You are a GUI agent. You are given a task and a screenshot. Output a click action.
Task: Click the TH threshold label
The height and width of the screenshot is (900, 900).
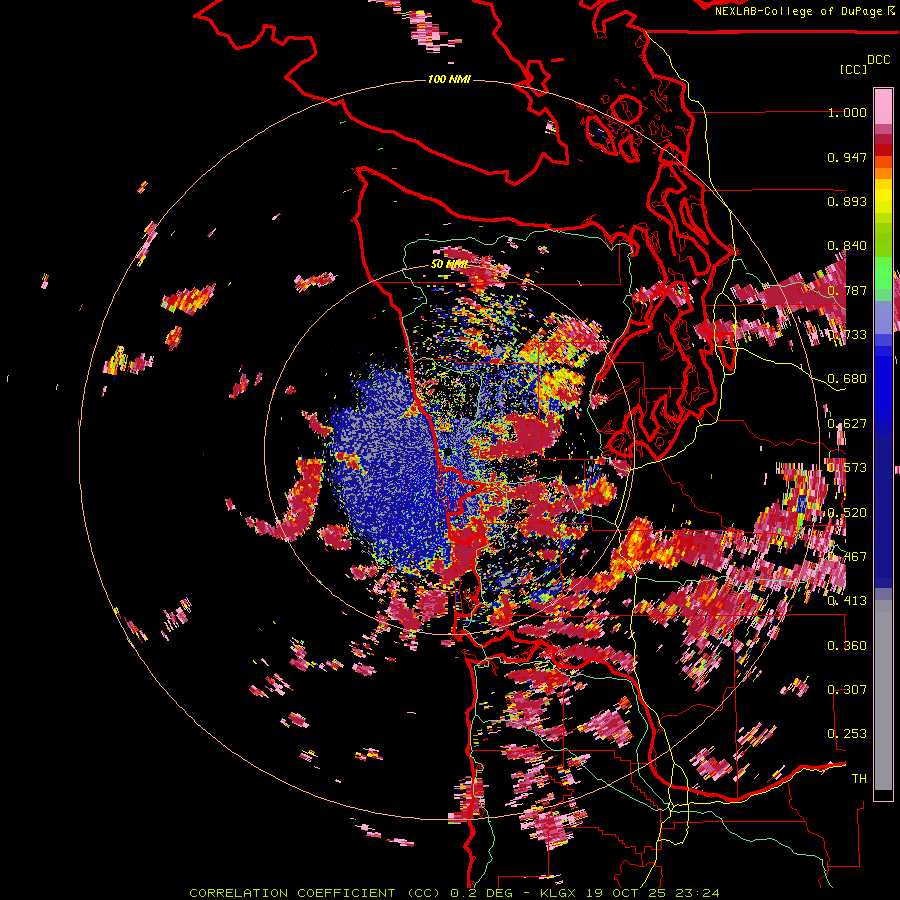click(859, 779)
